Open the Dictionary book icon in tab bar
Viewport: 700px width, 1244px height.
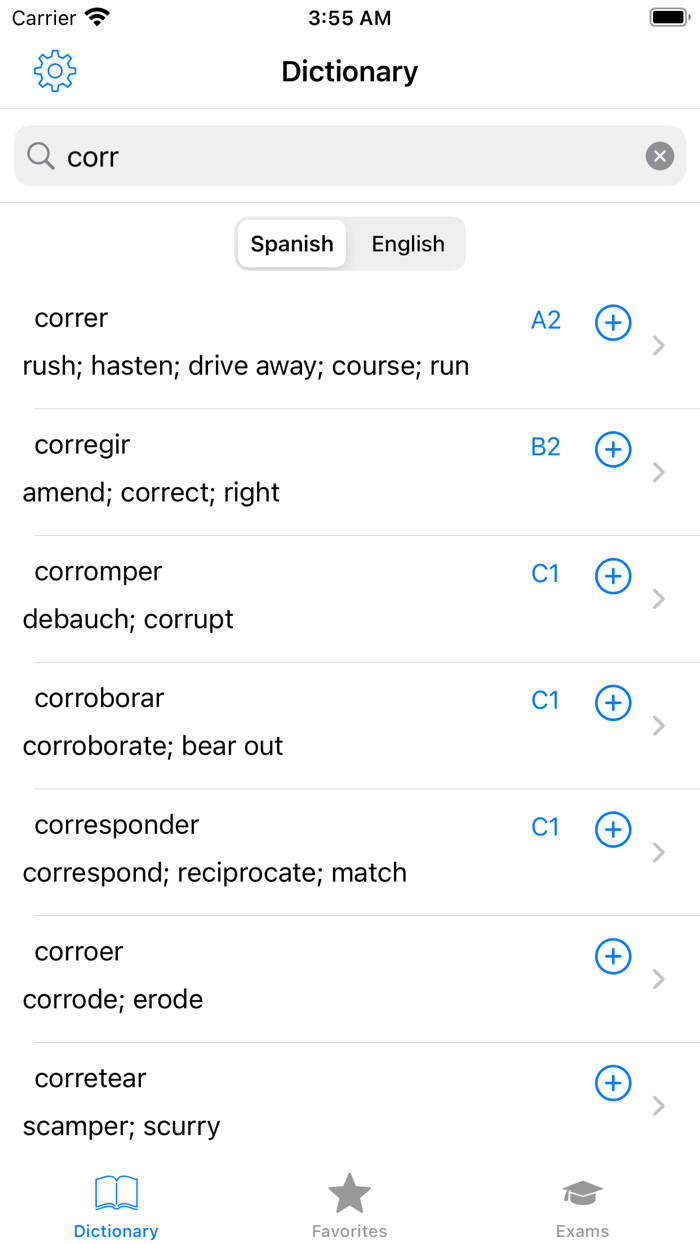tap(116, 1193)
